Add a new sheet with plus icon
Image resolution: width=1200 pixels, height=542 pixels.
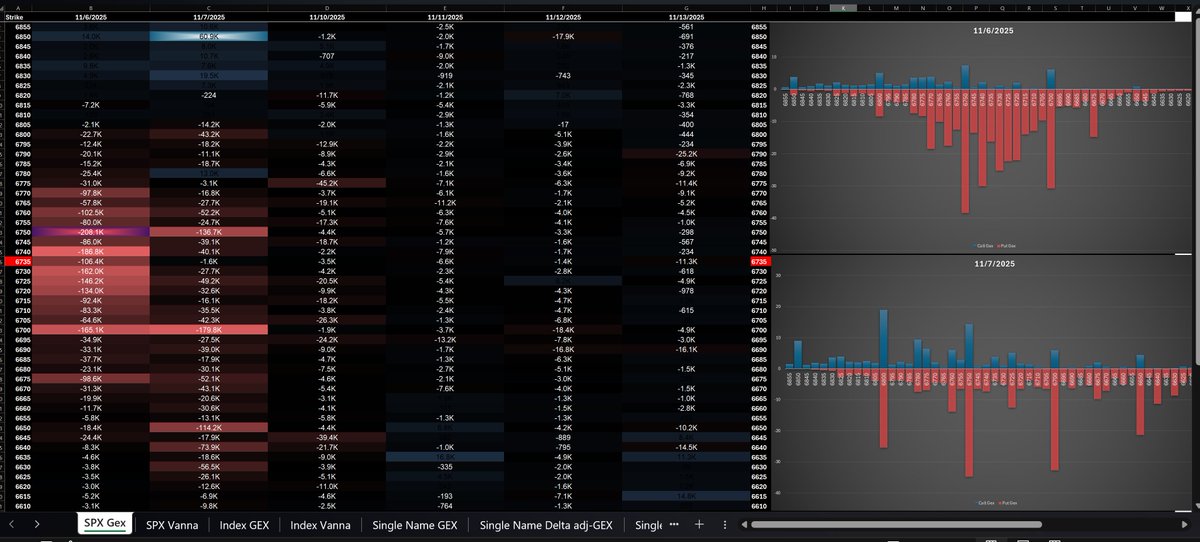[699, 524]
